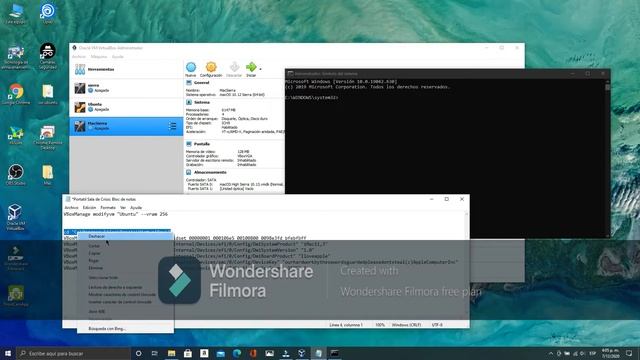Click the greyed Descartar icon in VirtualBox

coord(234,69)
